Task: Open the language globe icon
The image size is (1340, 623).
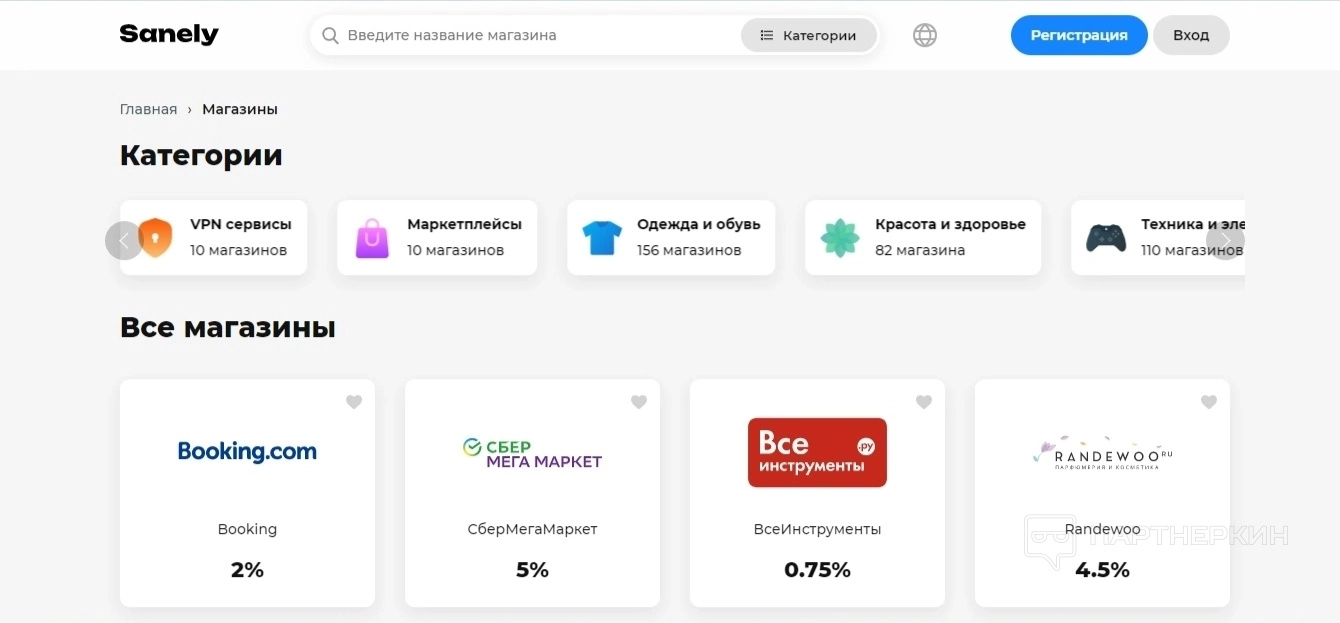Action: (x=925, y=36)
